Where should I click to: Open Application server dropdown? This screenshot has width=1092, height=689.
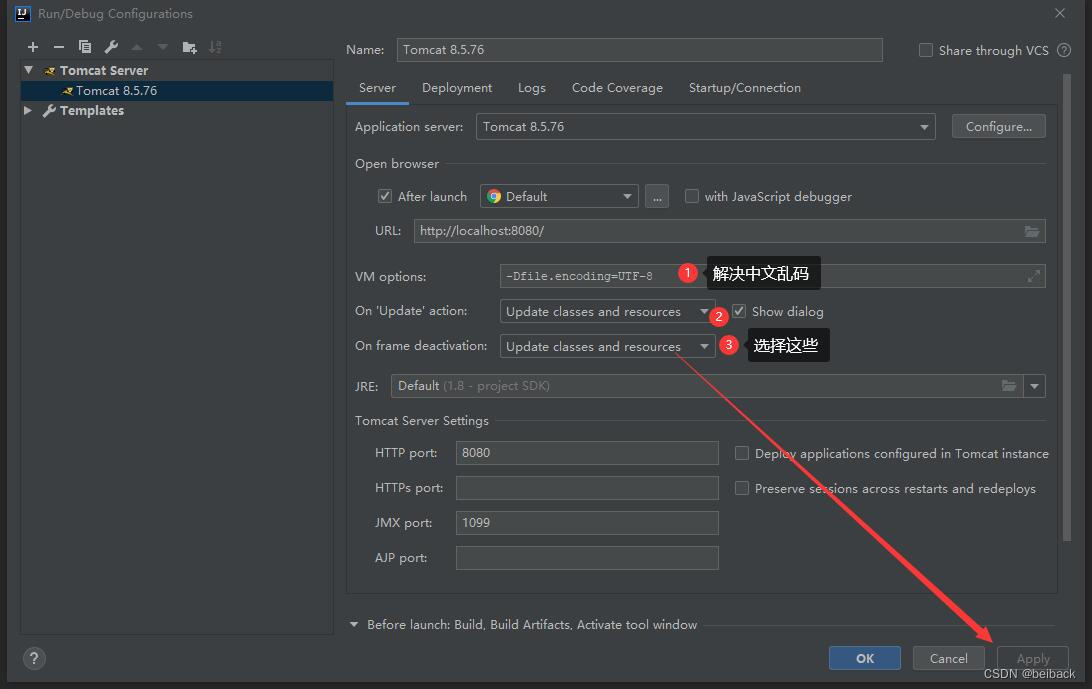pos(705,127)
